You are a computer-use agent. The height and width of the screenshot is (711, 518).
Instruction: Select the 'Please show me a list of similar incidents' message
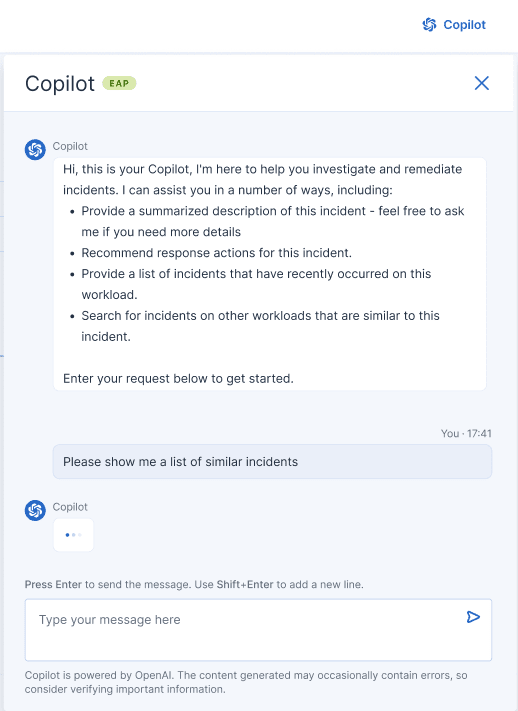click(x=272, y=462)
